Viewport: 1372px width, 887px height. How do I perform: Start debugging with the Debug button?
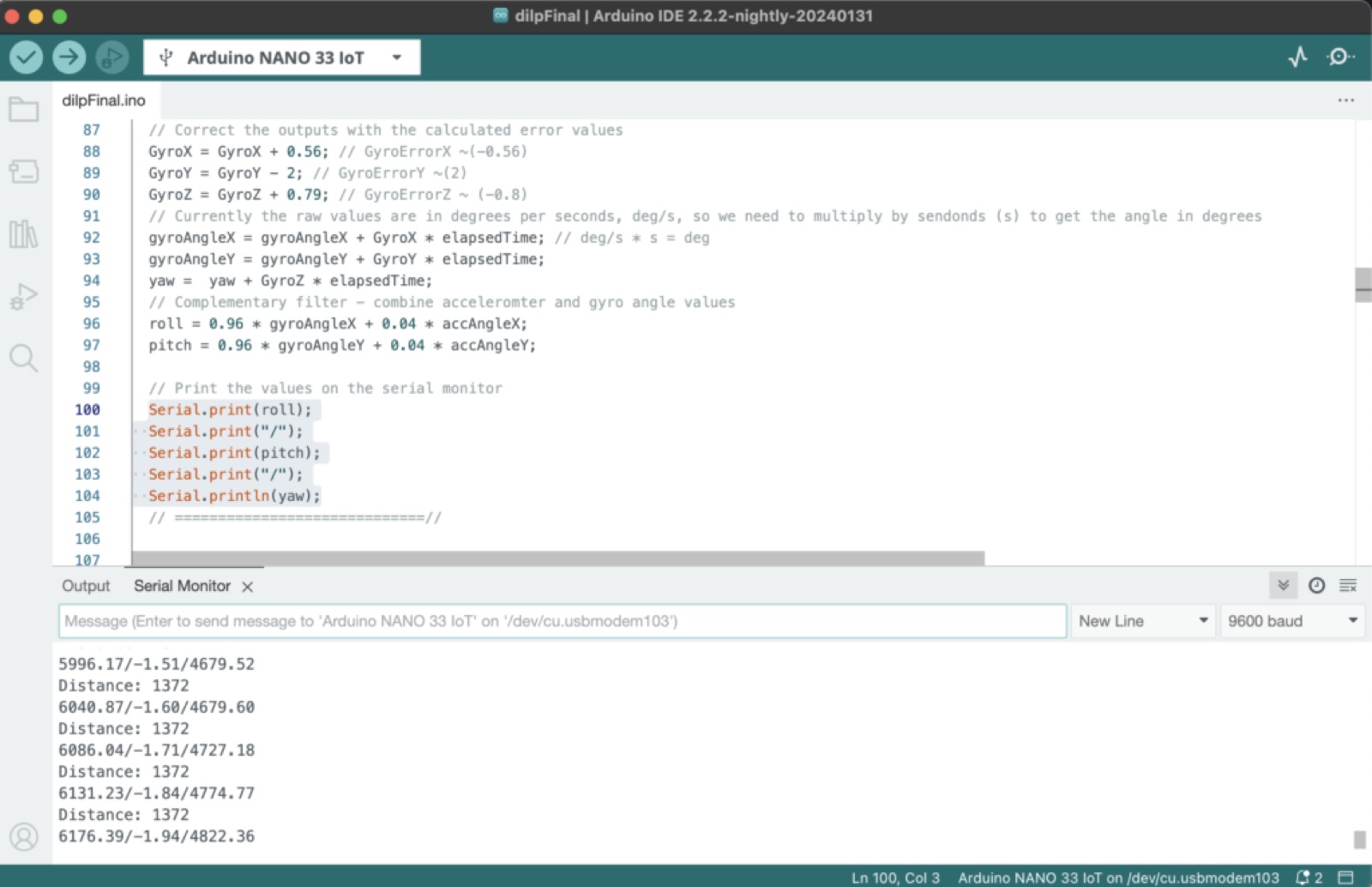click(x=112, y=57)
